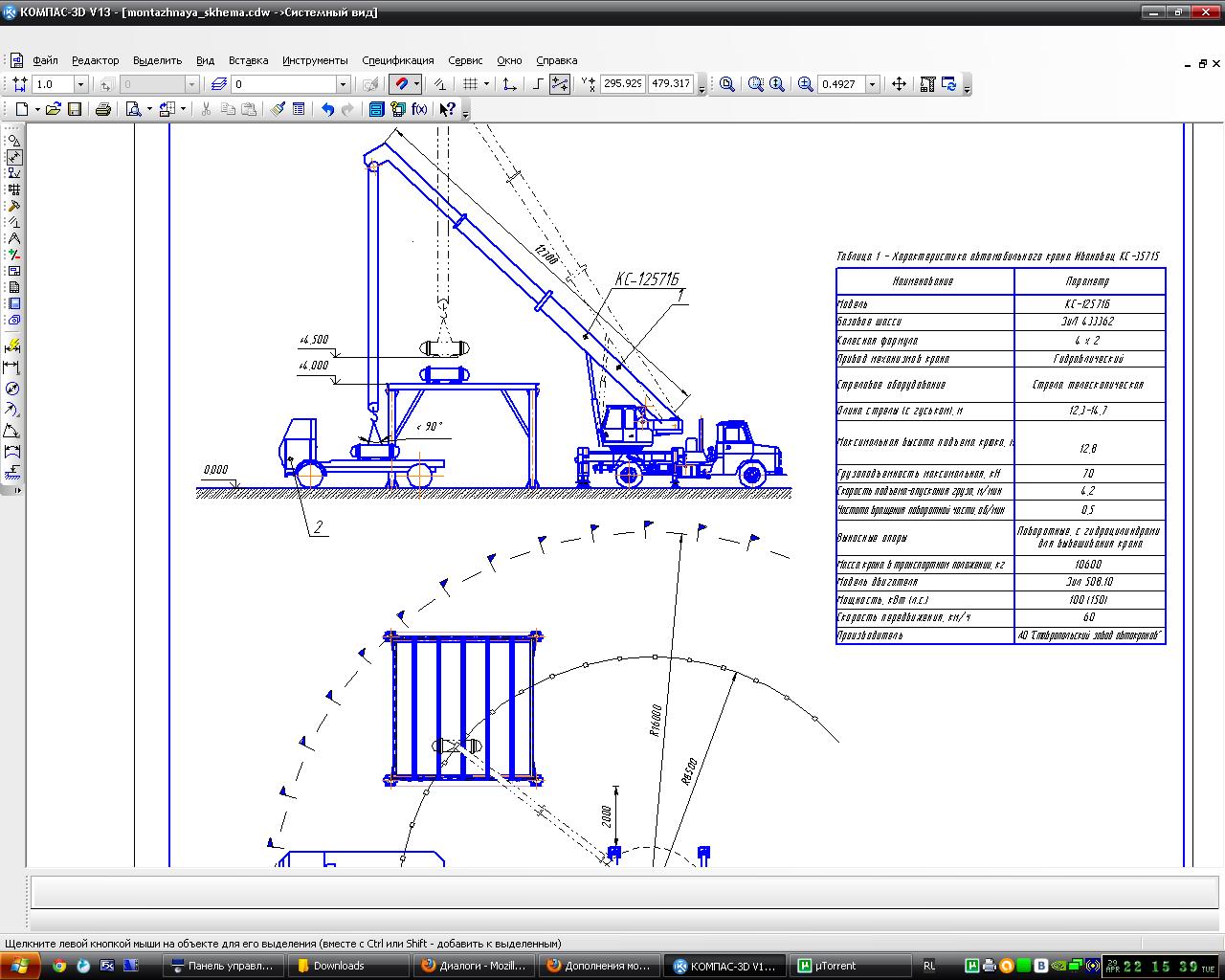Open the variables f(x) tool

click(419, 109)
